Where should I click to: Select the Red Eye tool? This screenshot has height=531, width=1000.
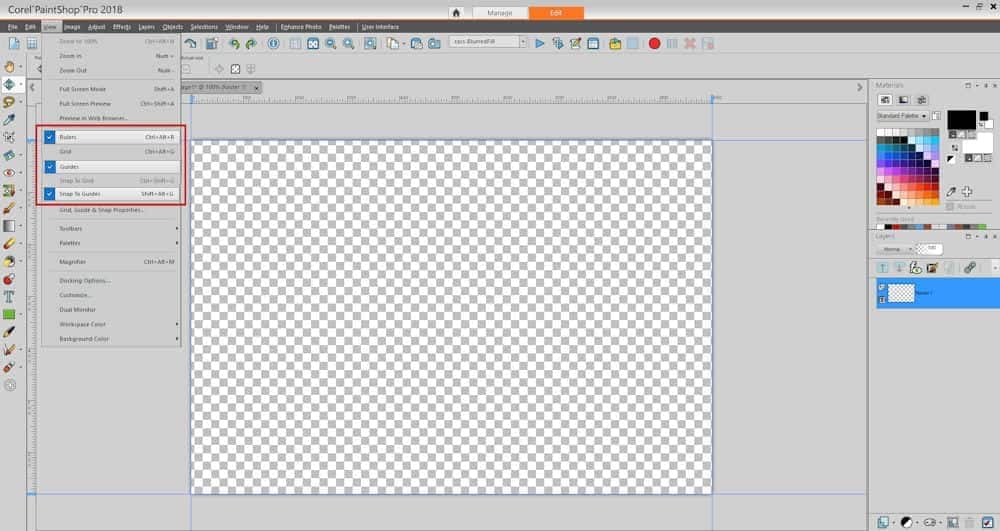click(x=10, y=173)
